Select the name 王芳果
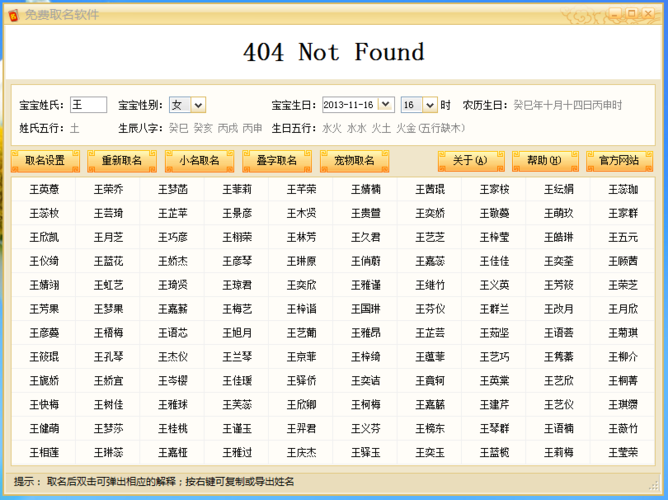Screen dimensions: 668x500 tap(44, 309)
